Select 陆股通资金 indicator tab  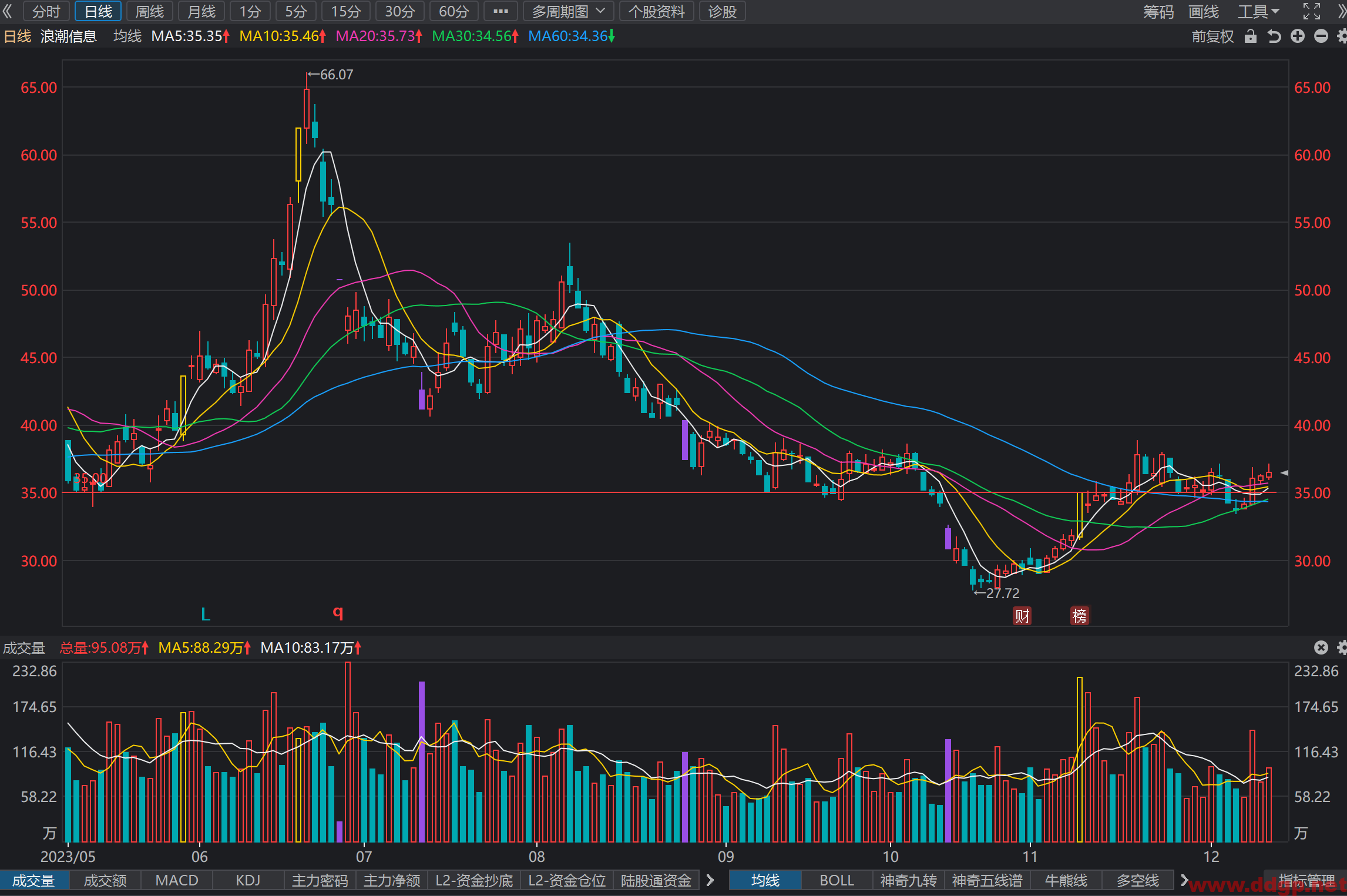click(656, 880)
